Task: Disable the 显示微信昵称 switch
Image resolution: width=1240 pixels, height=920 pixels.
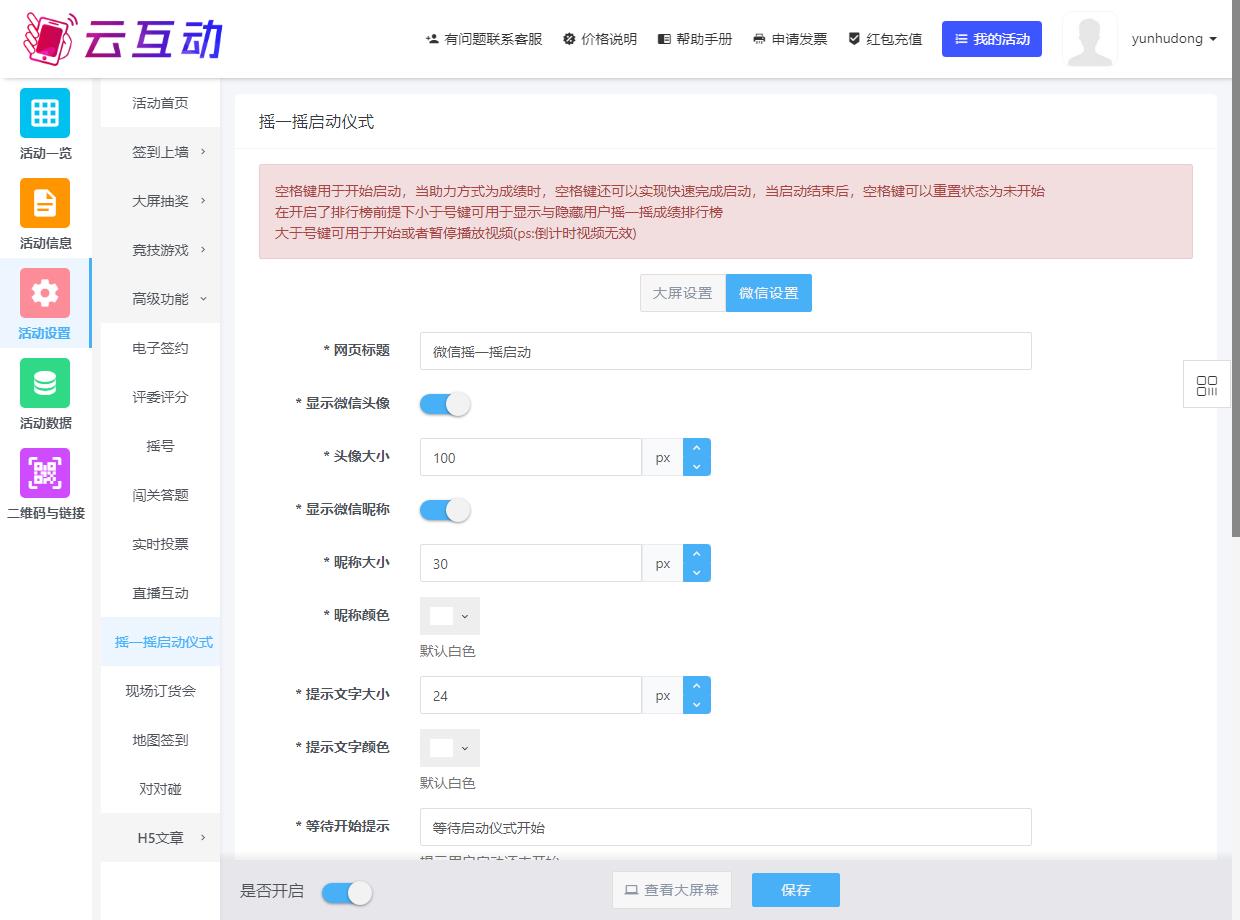Action: (x=445, y=510)
